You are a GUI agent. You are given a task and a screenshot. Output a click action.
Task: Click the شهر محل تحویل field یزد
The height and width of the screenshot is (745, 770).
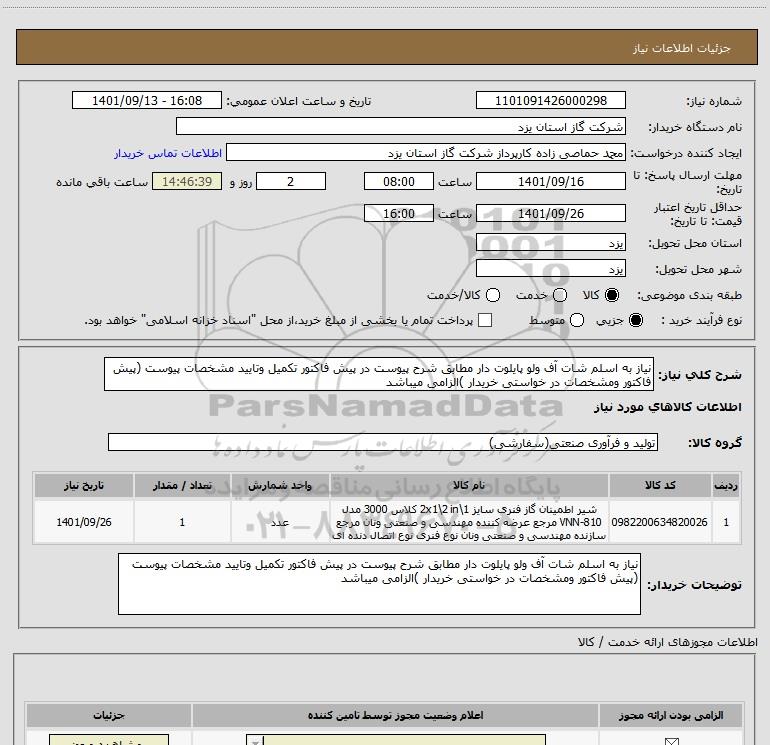[550, 269]
